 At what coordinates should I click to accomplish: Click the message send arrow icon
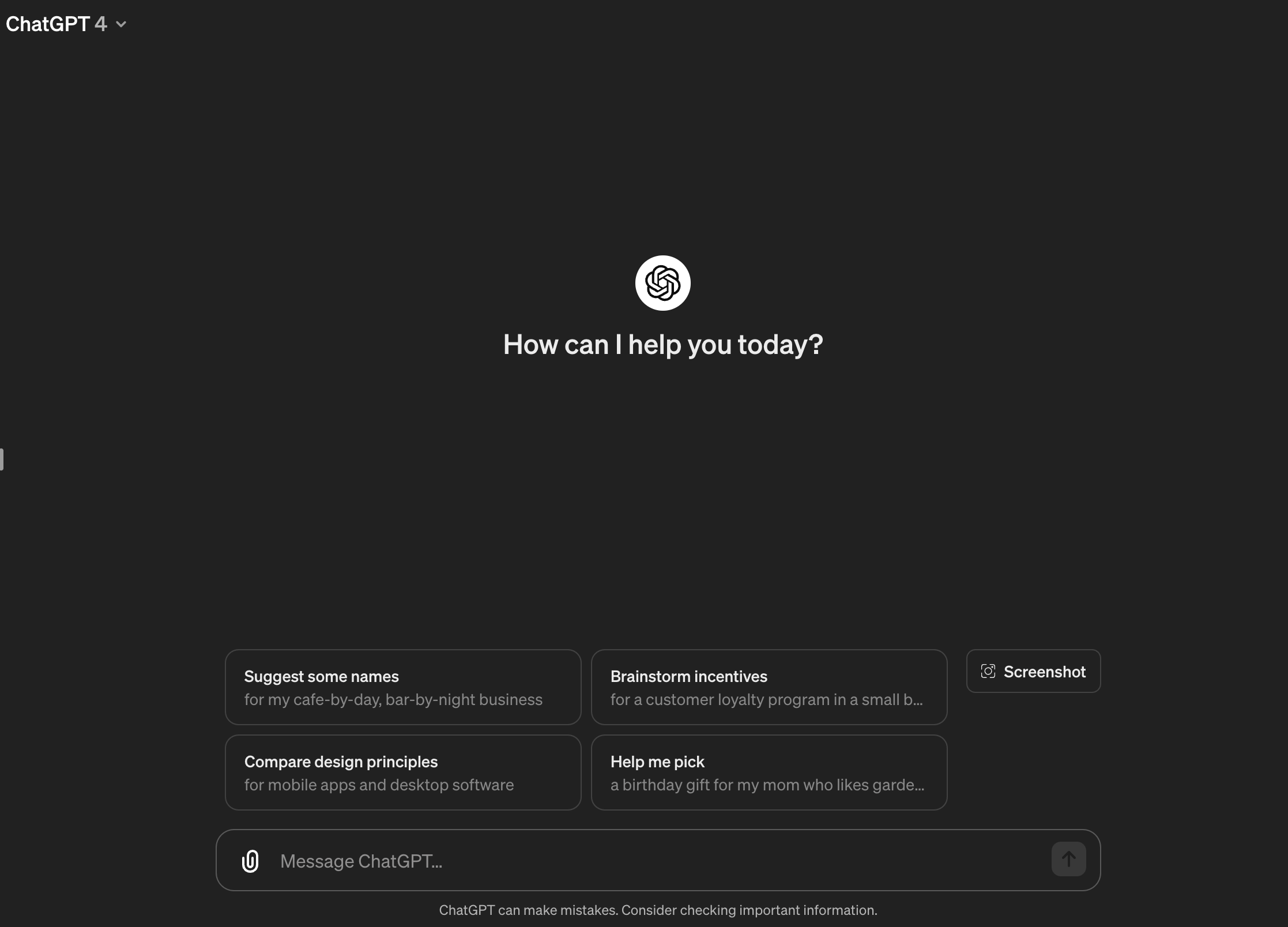(1069, 859)
